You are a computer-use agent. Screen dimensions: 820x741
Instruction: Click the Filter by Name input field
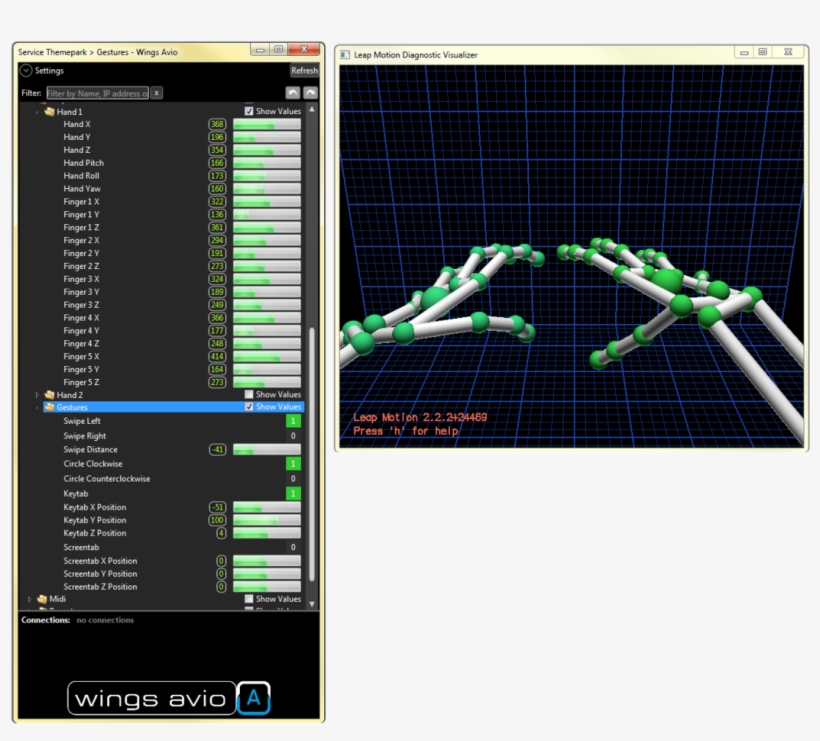(96, 93)
